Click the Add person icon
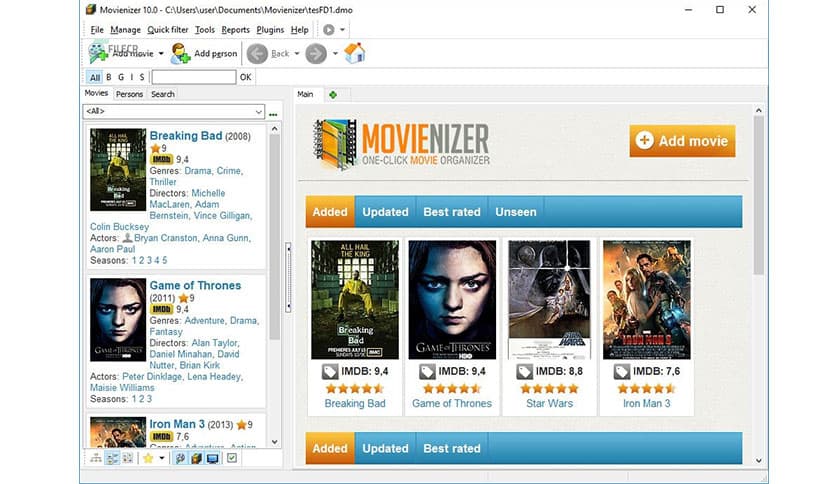Screen dimensions: 836x484 (x=180, y=53)
